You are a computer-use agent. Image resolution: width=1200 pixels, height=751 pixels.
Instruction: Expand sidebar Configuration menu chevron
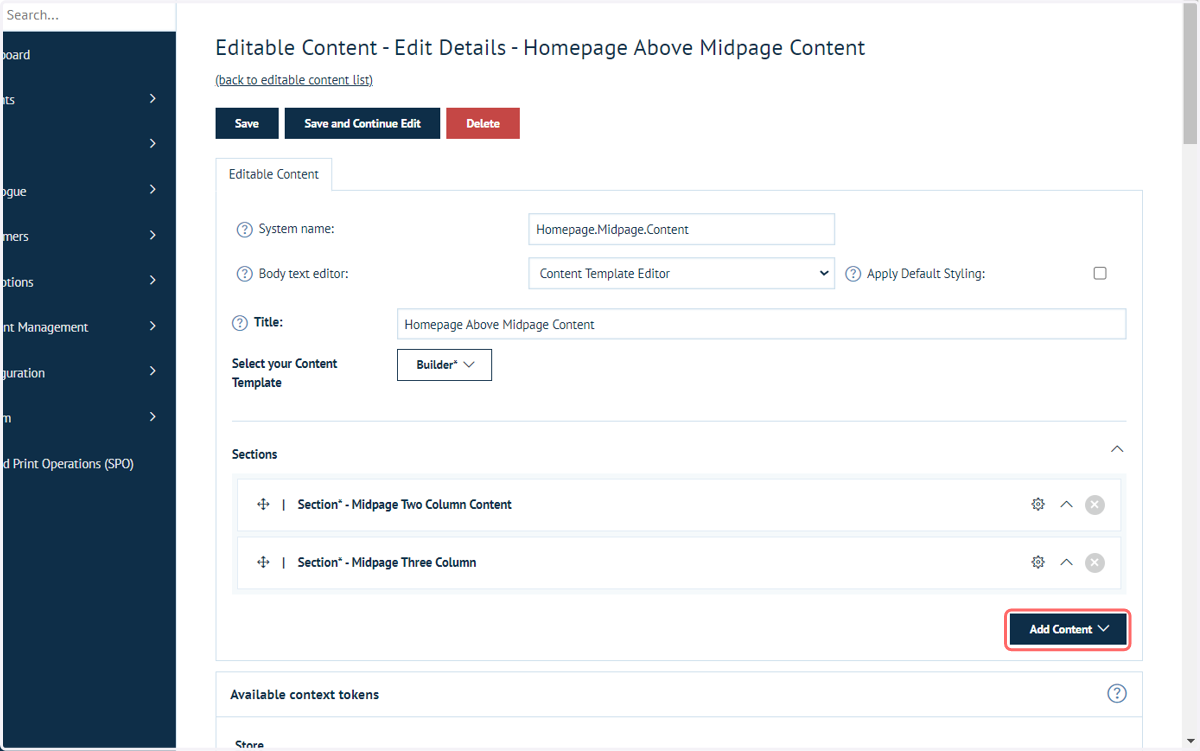(x=152, y=371)
